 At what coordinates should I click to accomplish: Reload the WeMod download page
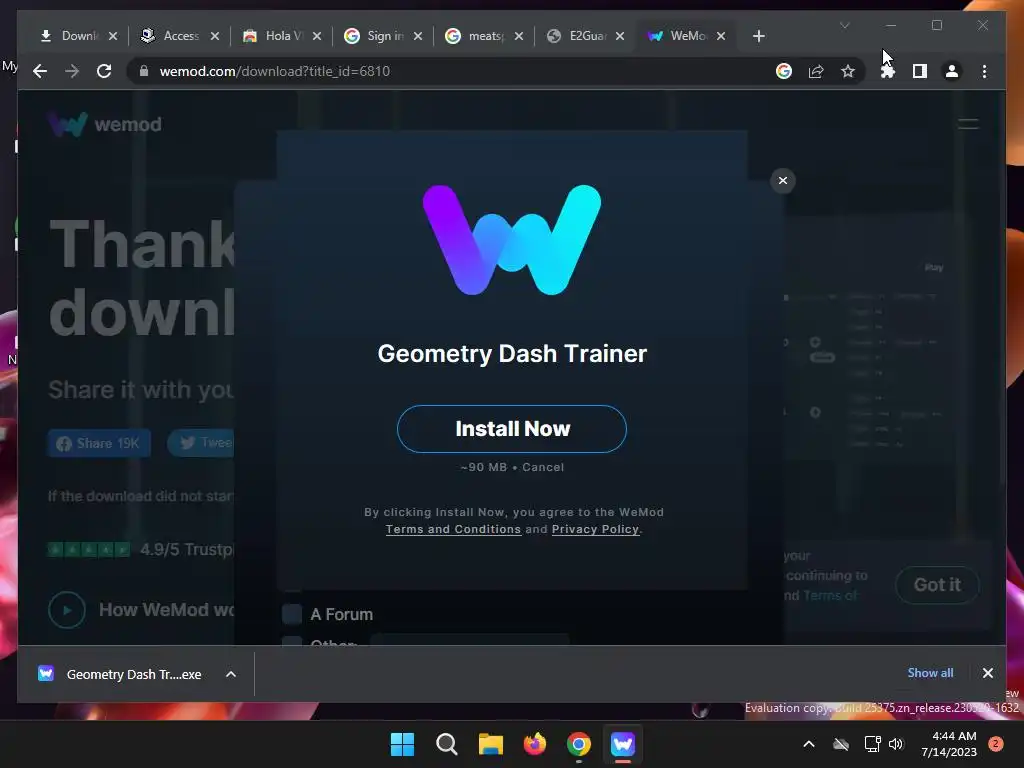pos(104,71)
